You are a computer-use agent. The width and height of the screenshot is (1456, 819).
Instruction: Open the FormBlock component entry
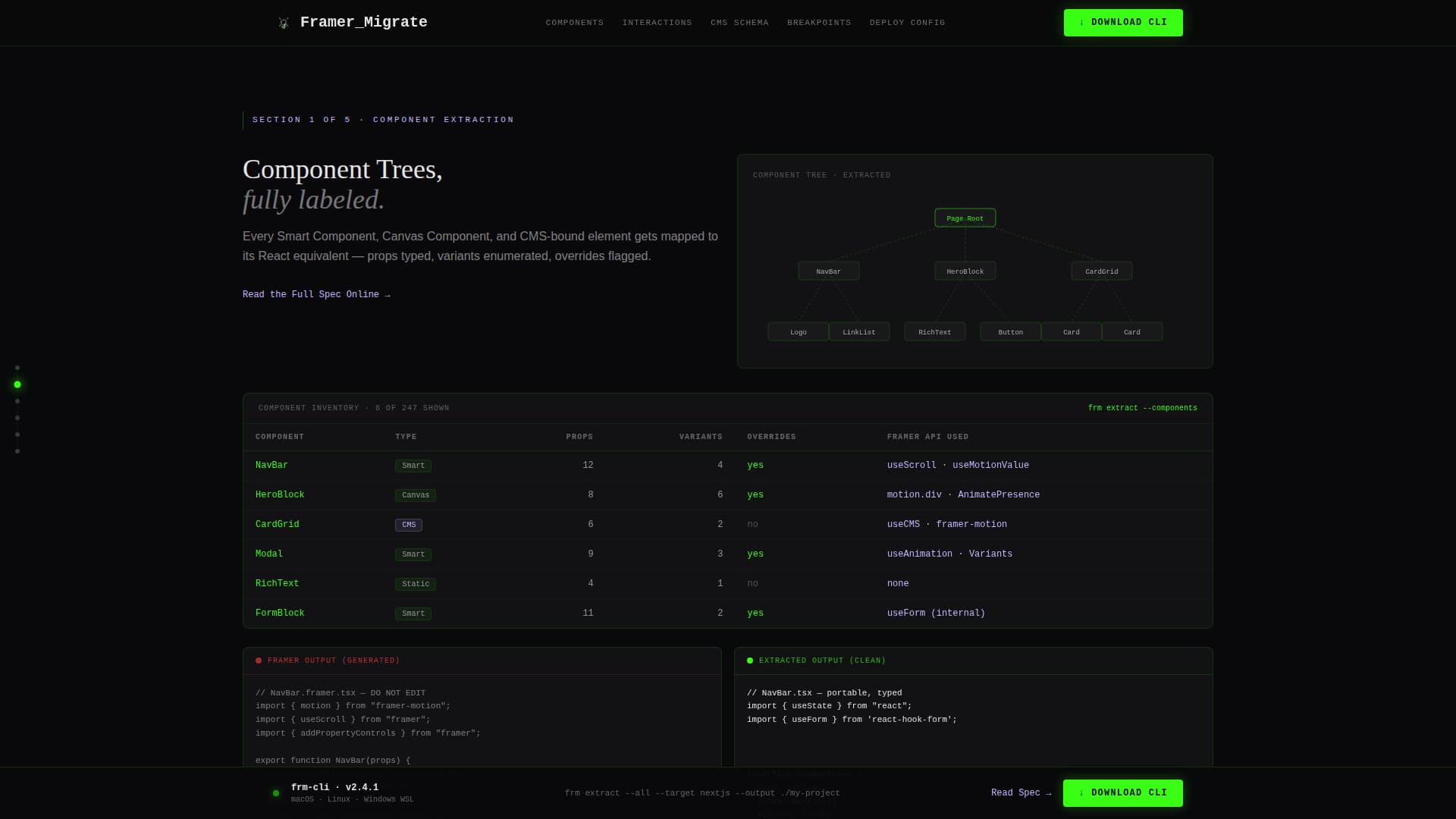[x=280, y=613]
